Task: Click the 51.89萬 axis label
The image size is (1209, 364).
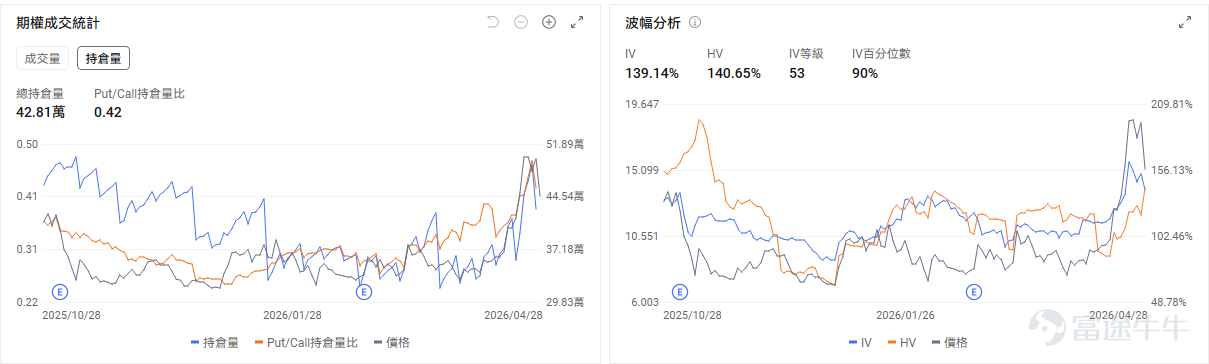Action: [564, 144]
